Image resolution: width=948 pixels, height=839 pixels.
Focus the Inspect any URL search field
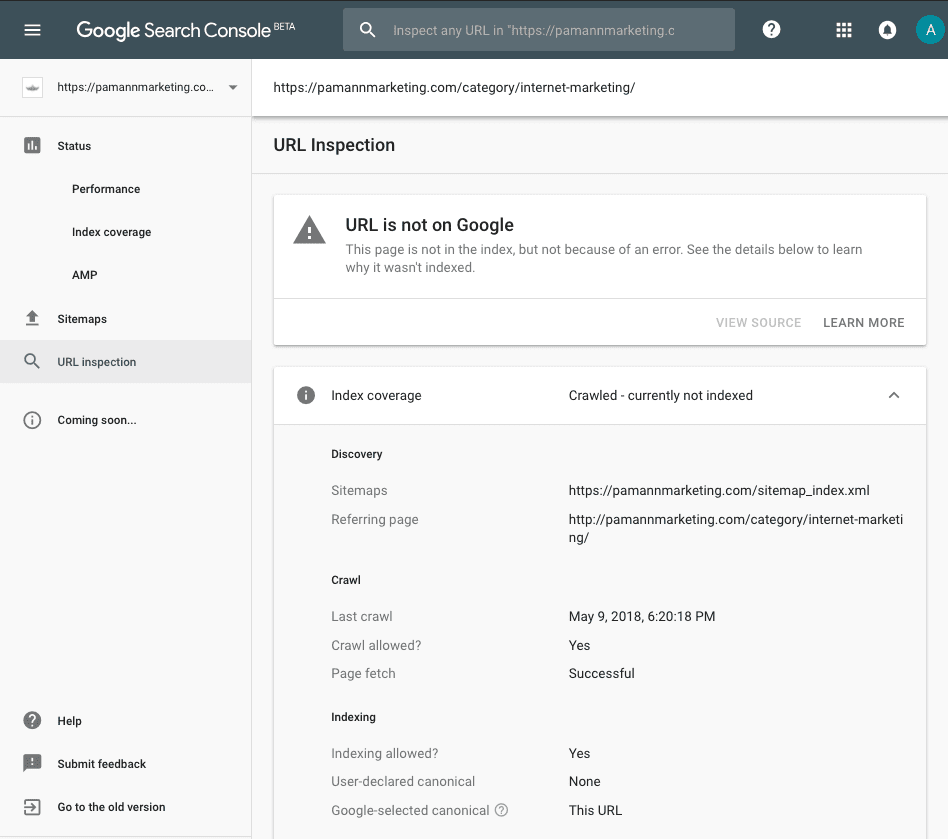(539, 30)
